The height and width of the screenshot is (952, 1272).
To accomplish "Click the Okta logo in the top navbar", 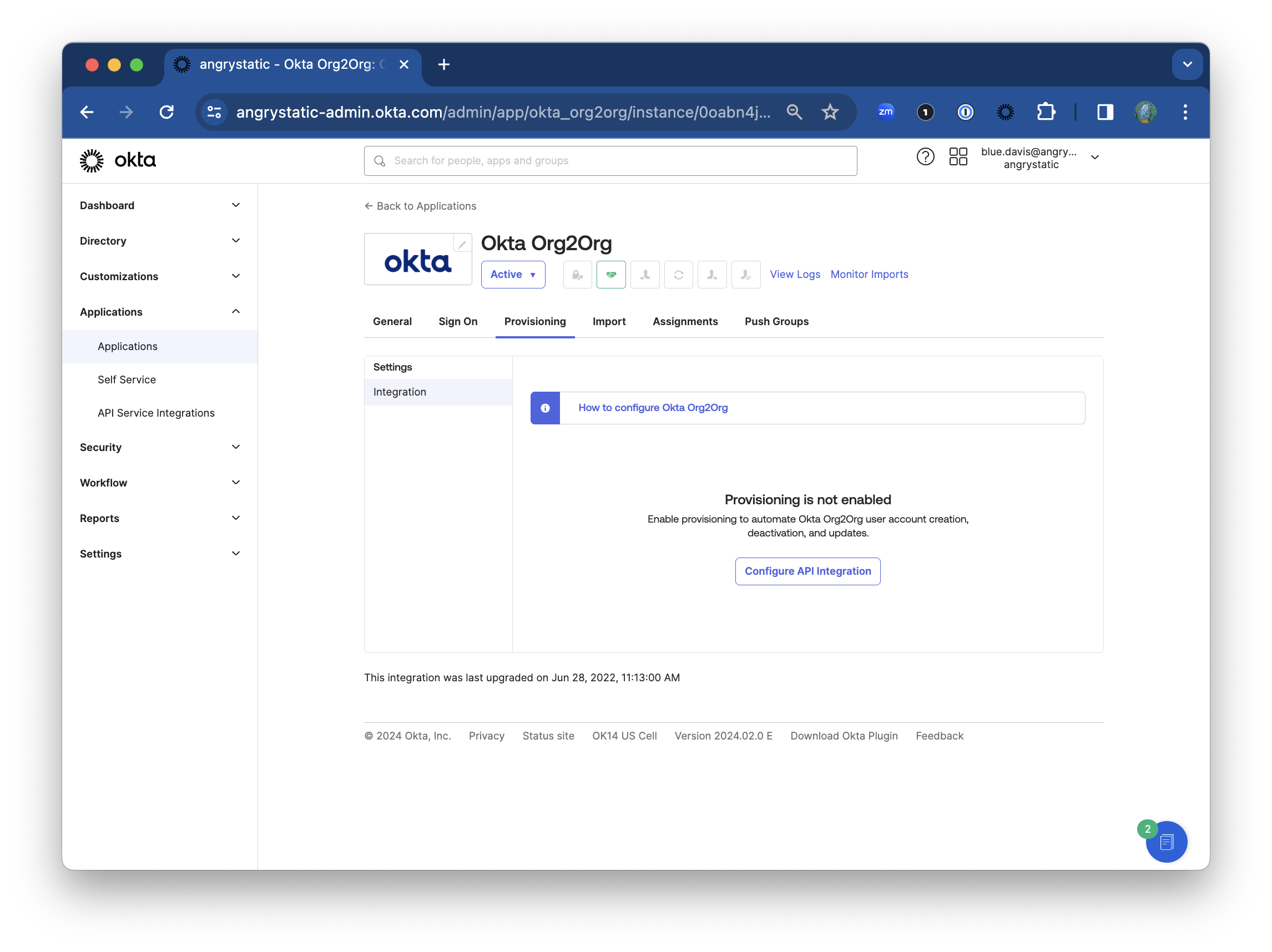I will pyautogui.click(x=117, y=160).
